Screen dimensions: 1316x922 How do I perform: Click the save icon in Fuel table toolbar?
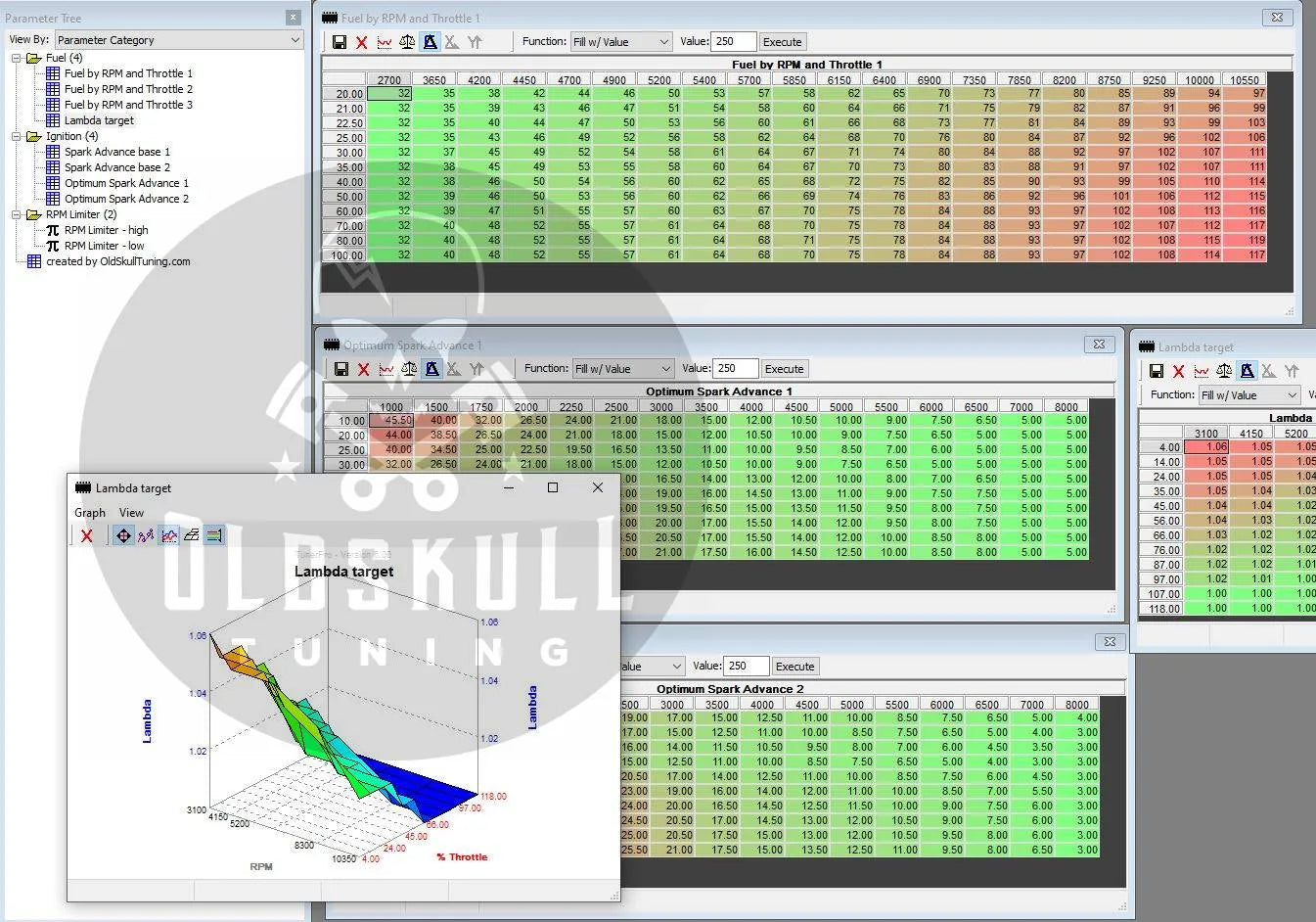pos(340,42)
